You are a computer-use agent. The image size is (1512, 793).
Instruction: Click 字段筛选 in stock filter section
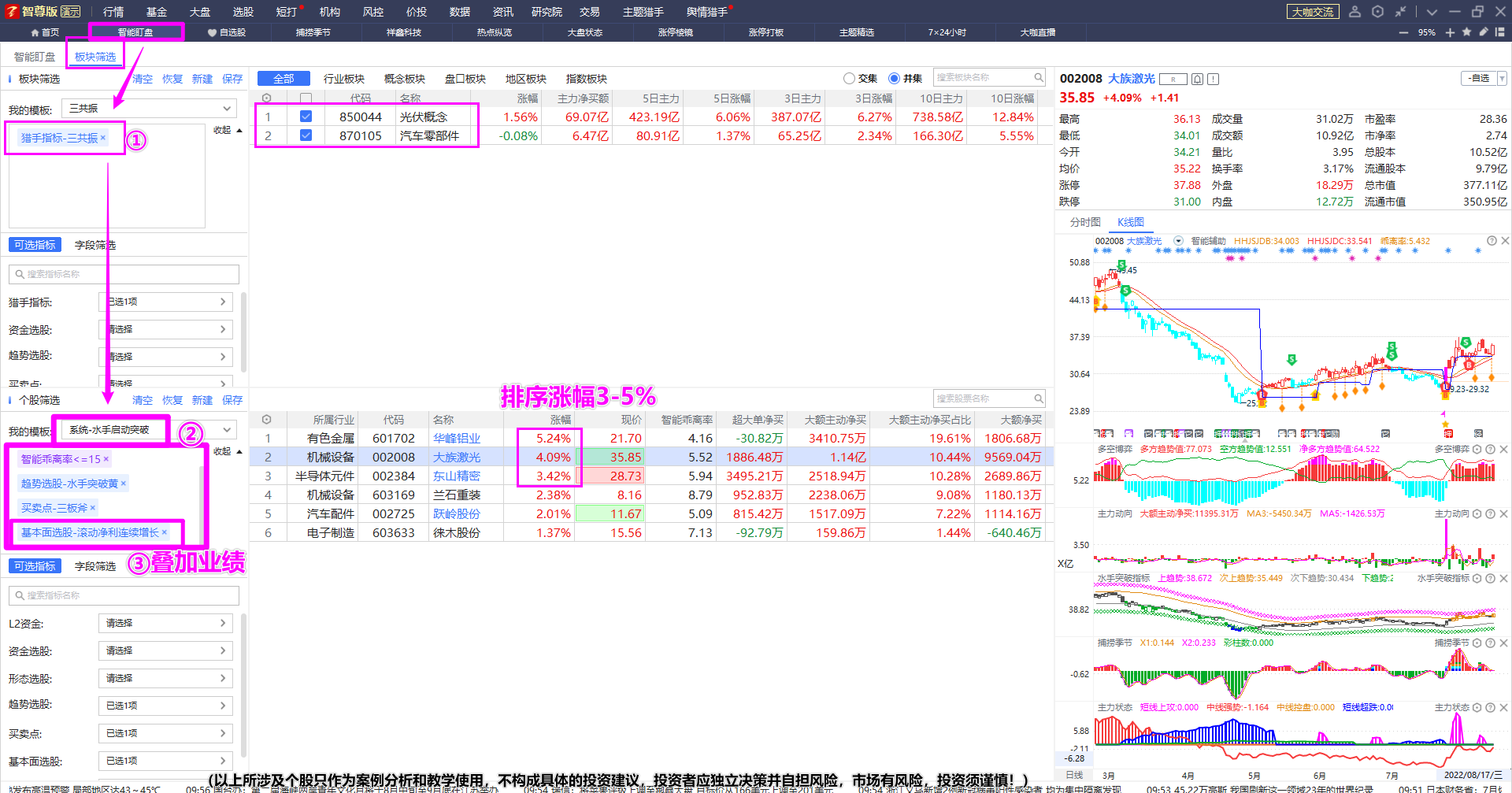coord(95,566)
